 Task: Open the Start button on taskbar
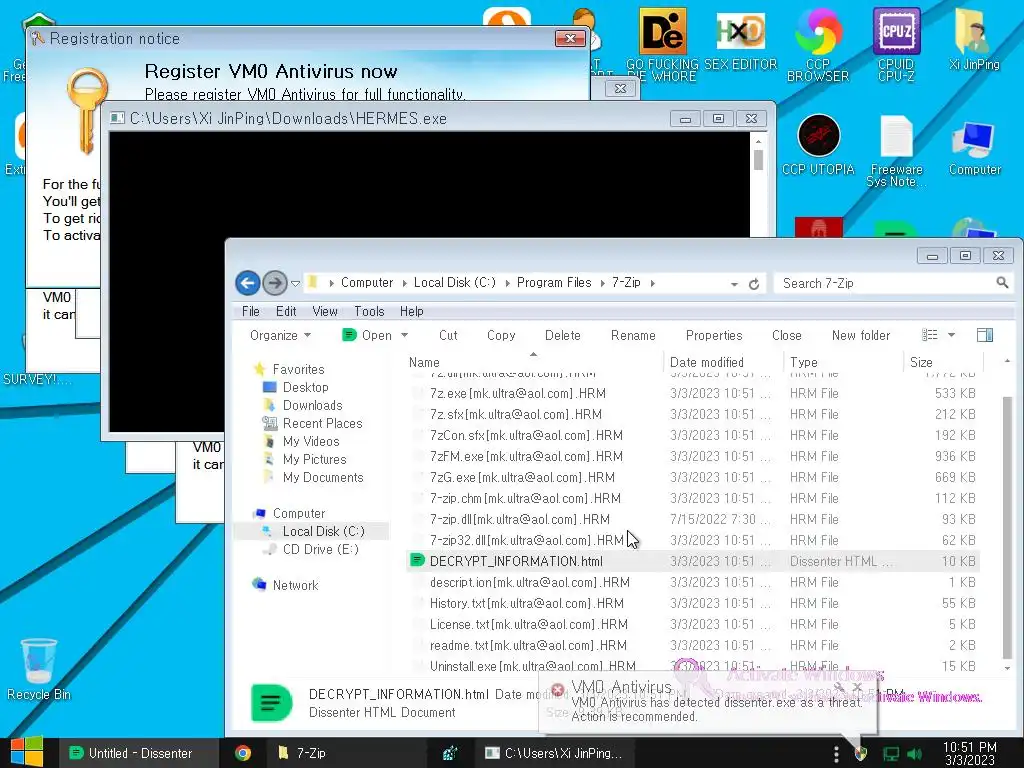27,752
